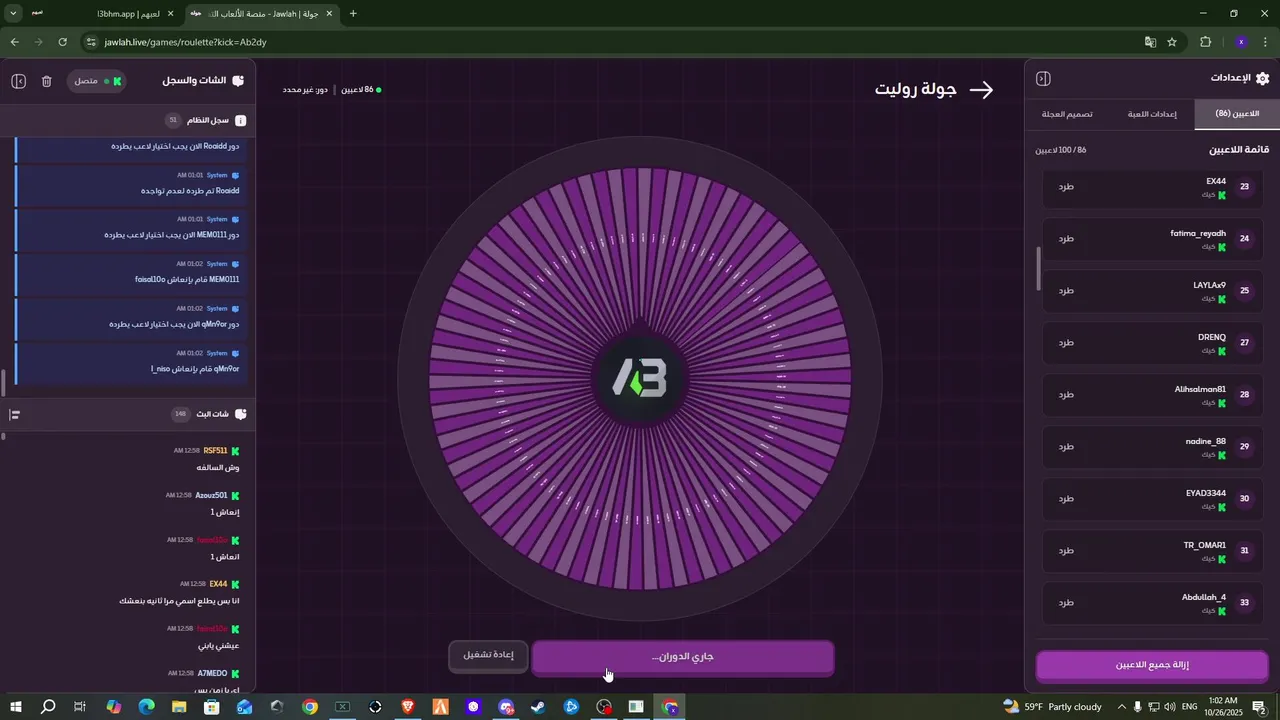
Task: Kick player TR_OMAR1 using طرد
Action: (1066, 551)
